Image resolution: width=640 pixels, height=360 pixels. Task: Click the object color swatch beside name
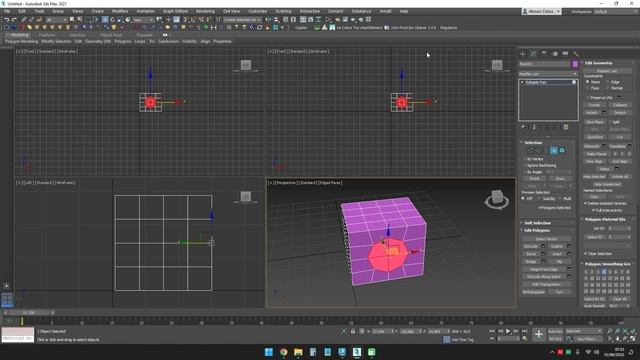[x=575, y=64]
